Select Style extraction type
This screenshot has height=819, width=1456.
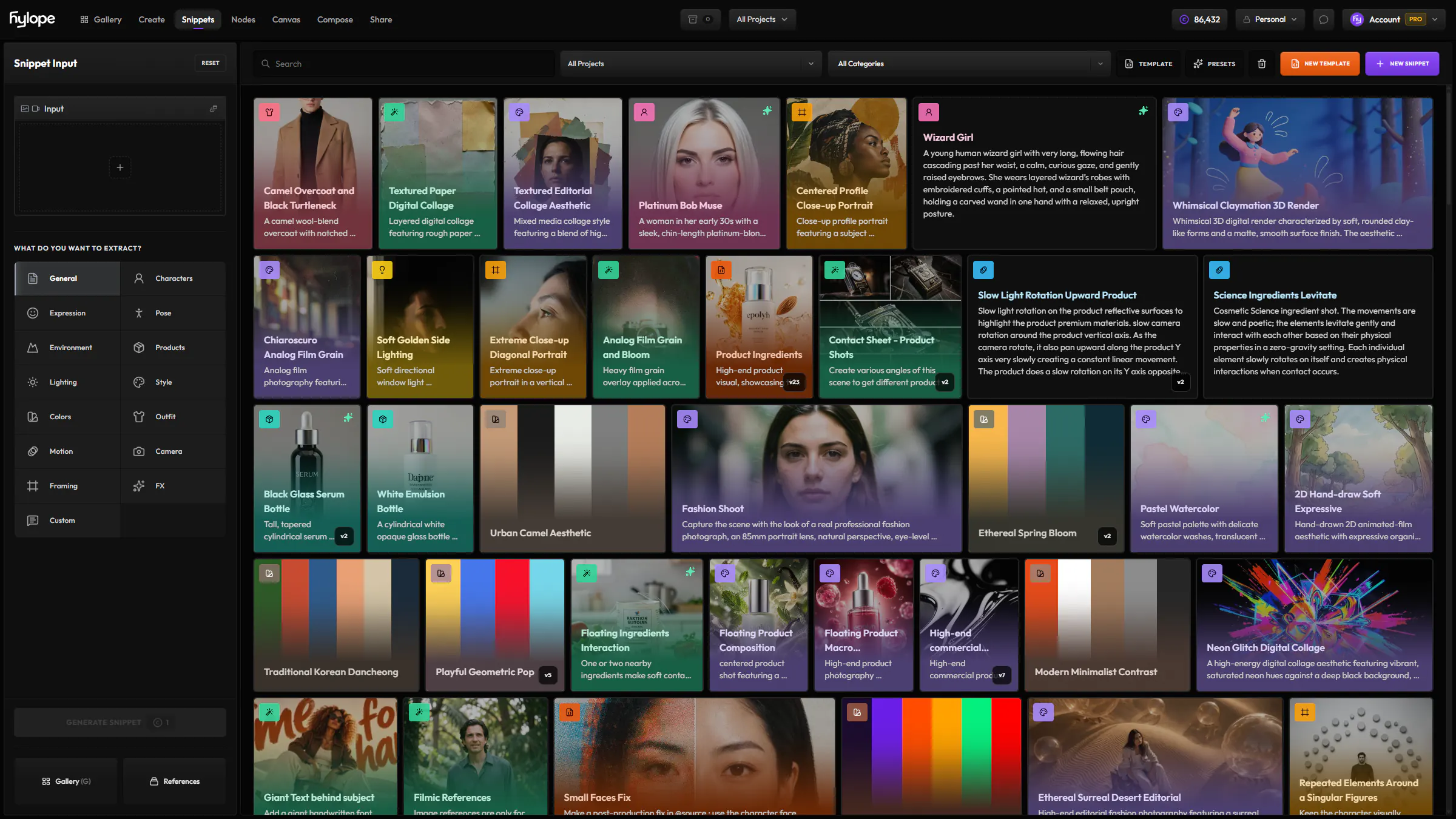point(174,382)
